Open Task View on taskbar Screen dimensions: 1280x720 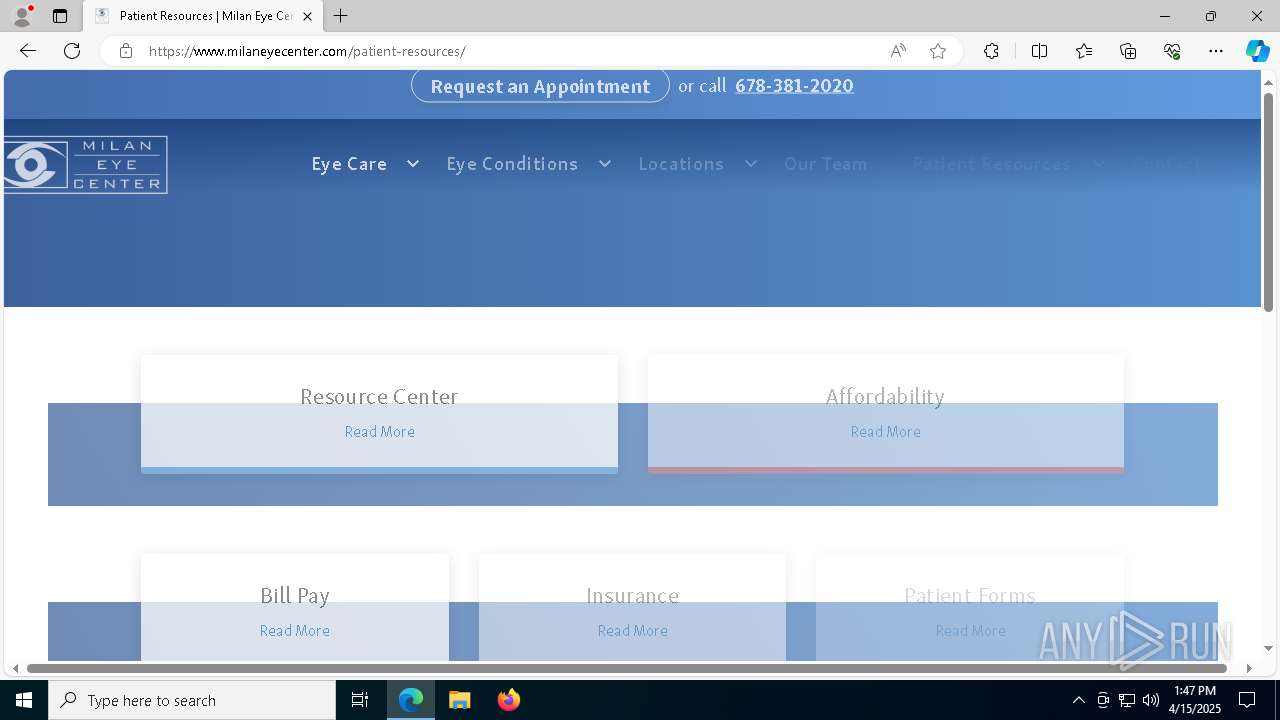360,700
